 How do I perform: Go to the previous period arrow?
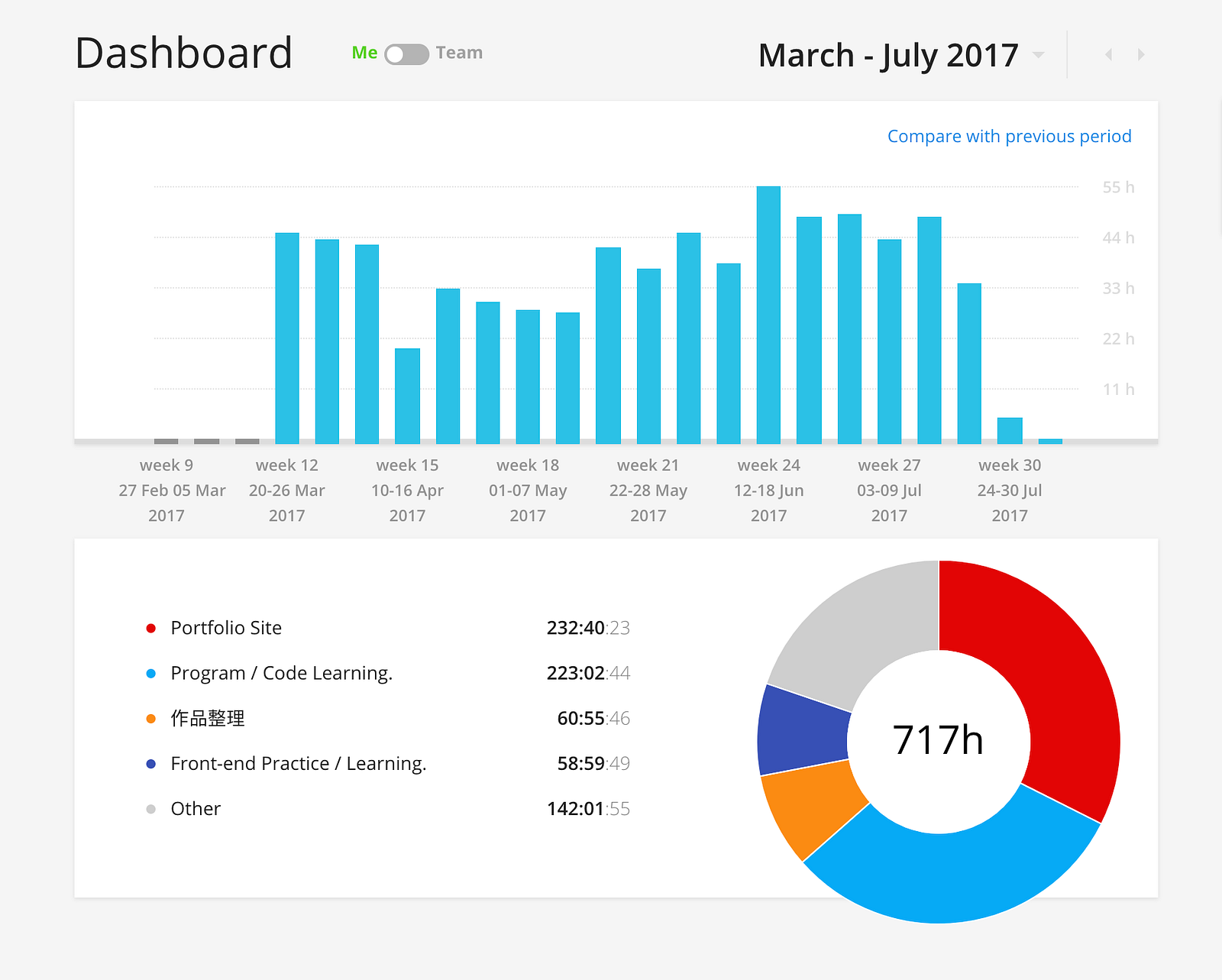tap(1109, 54)
